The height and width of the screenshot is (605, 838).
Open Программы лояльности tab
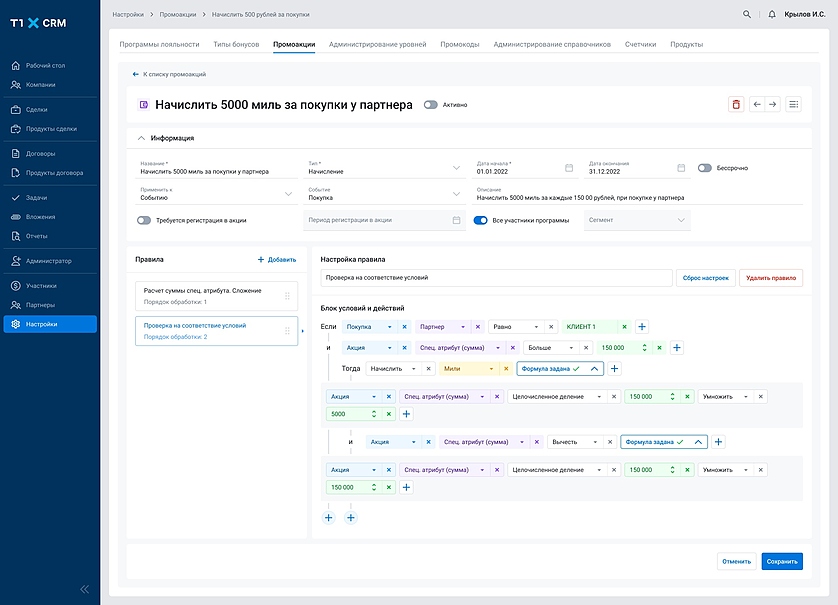tap(159, 45)
